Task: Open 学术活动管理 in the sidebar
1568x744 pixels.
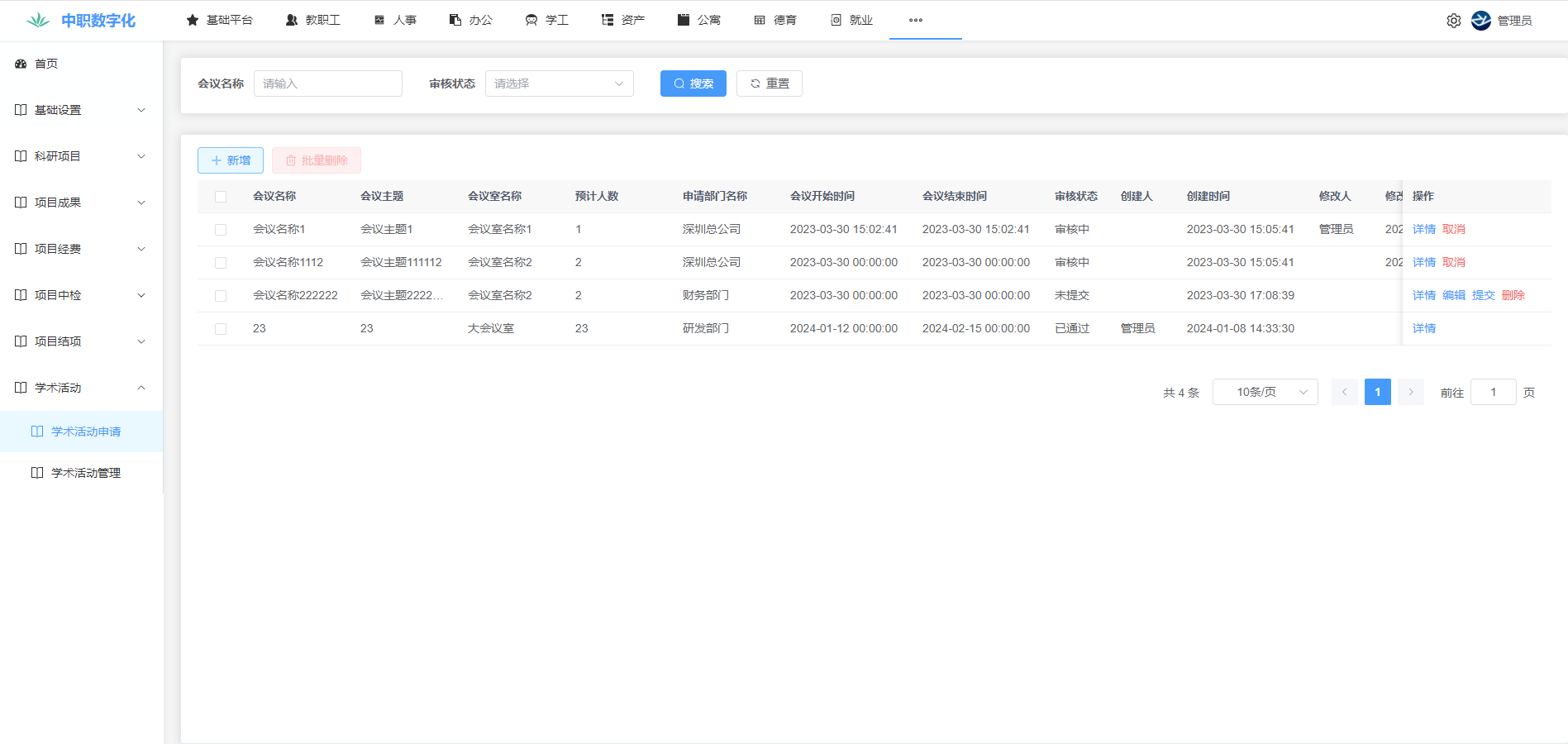Action: click(x=86, y=473)
